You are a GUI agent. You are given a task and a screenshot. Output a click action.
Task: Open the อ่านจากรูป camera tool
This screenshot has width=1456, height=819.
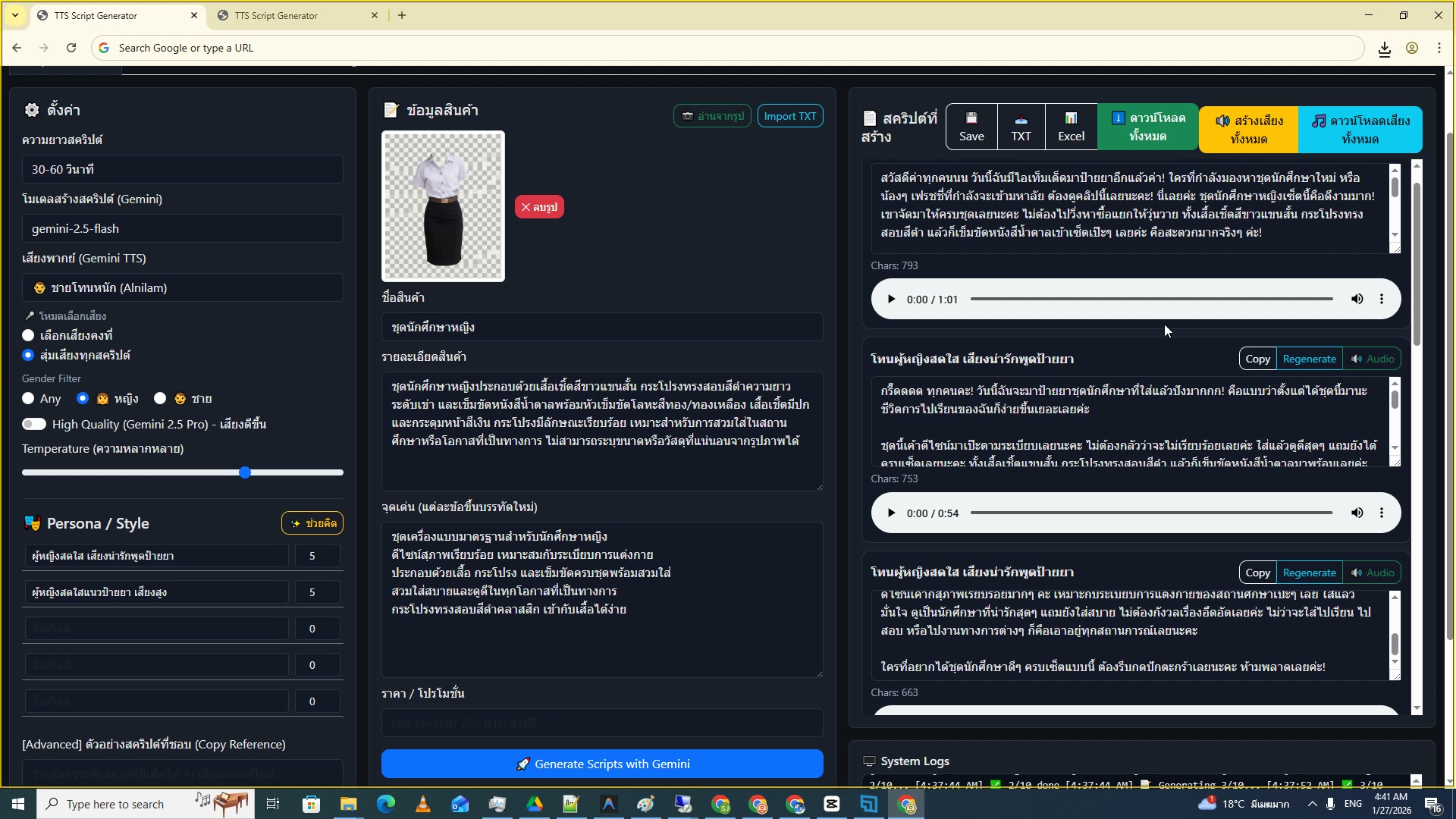(x=712, y=115)
